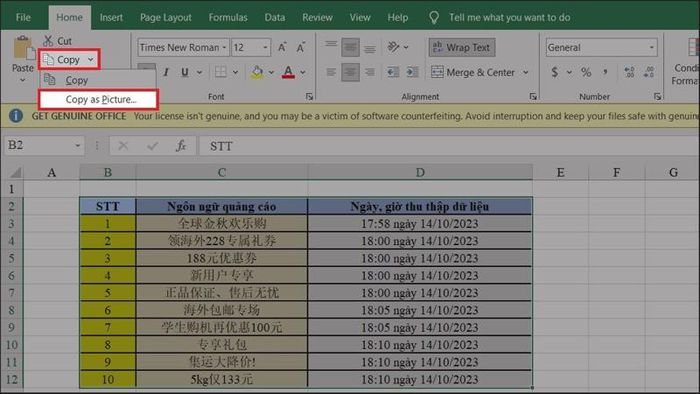Click the Cut scissors icon
This screenshot has height=394, width=700.
point(48,41)
